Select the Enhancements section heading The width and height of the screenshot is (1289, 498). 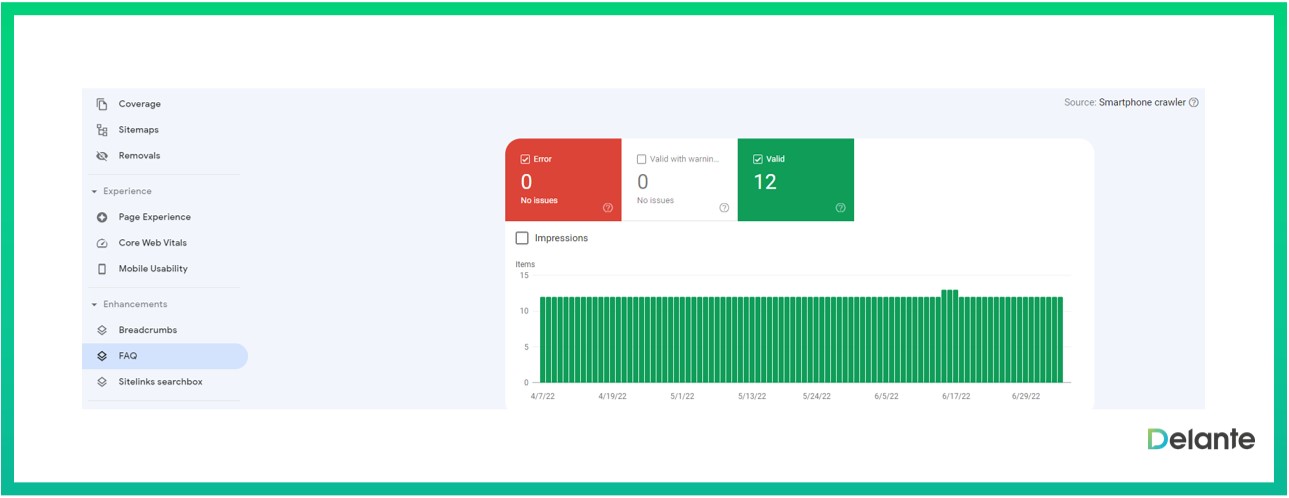pos(135,304)
